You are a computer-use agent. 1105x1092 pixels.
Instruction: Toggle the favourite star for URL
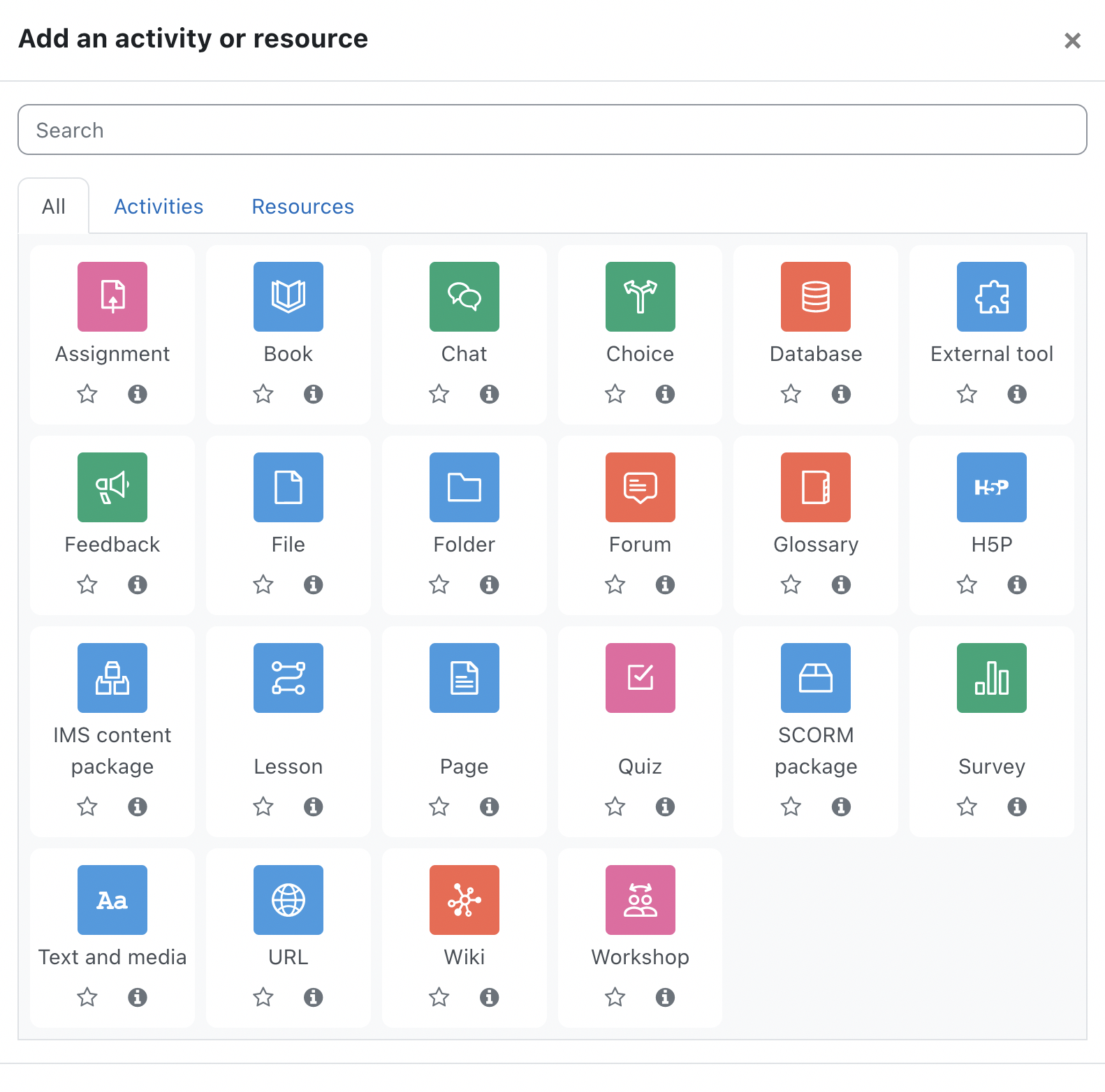[263, 997]
